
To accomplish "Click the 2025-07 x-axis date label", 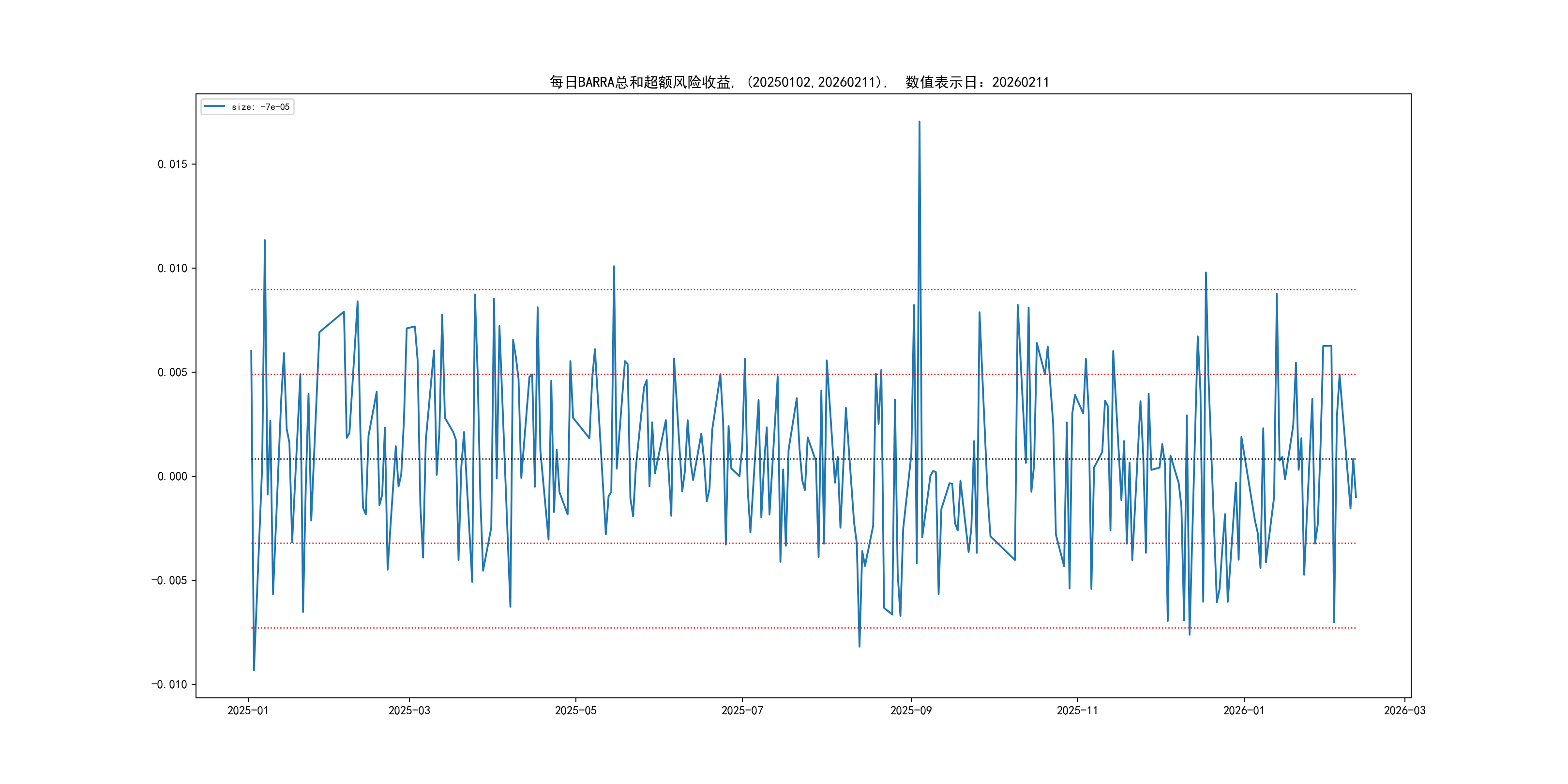I will 742,711.
